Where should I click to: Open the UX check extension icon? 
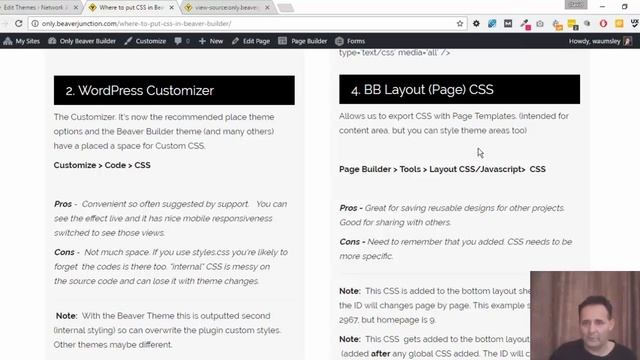click(635, 23)
